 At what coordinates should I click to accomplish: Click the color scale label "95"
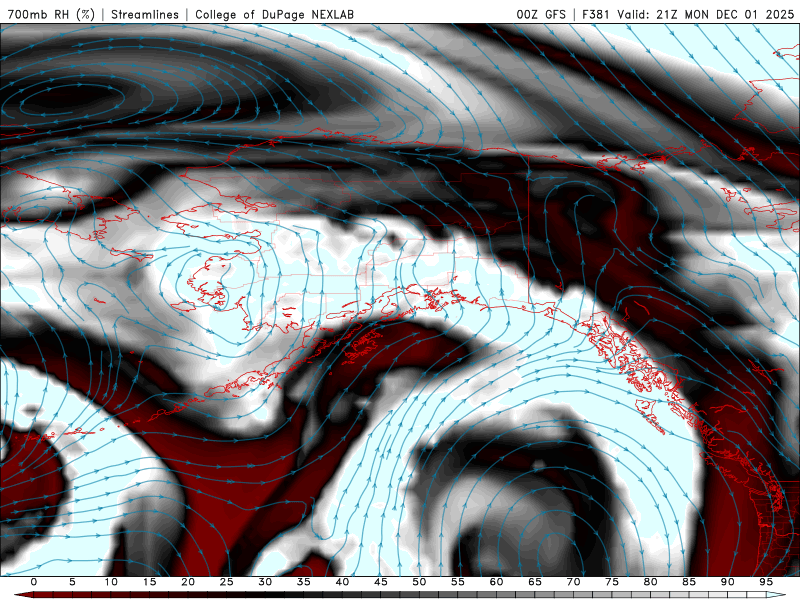coord(766,582)
